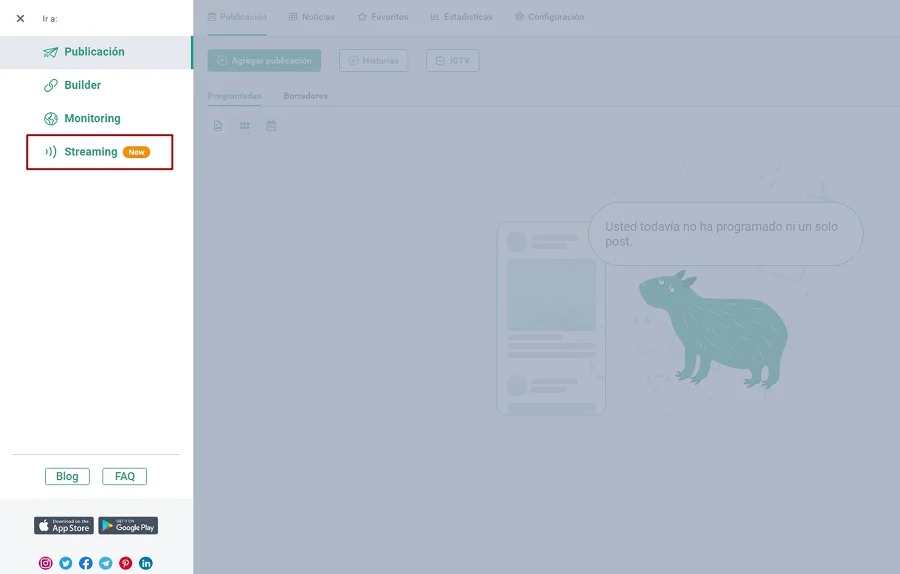Open the Instagram social icon
Image resolution: width=900 pixels, height=574 pixels.
pos(46,563)
